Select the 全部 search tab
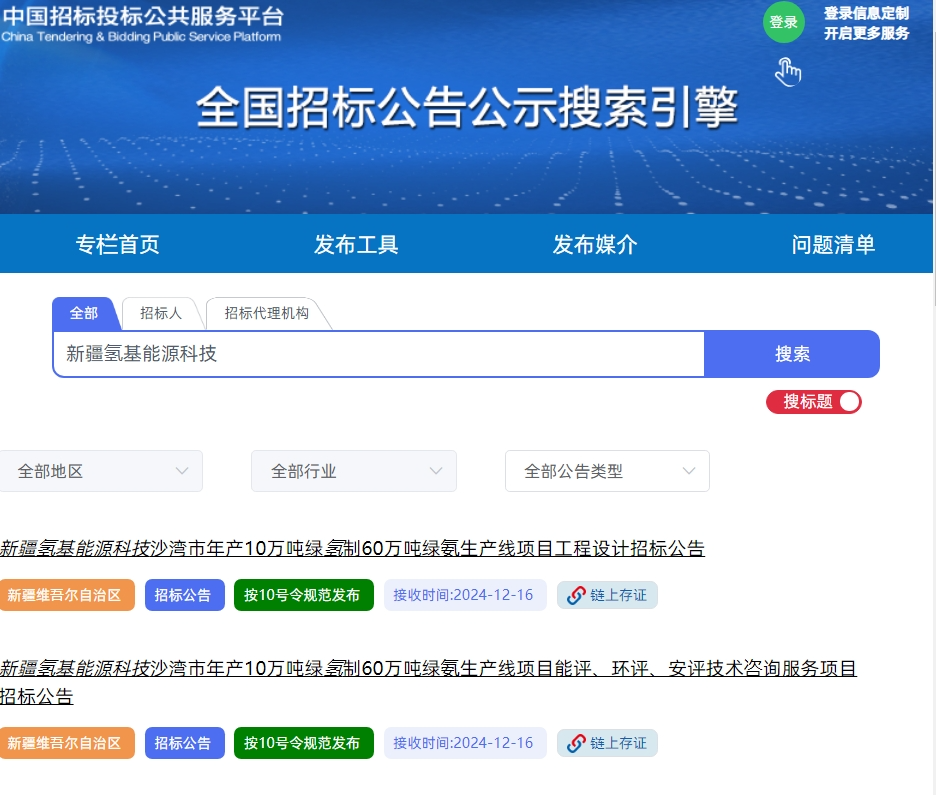Viewport: 936px width, 795px height. (x=84, y=313)
